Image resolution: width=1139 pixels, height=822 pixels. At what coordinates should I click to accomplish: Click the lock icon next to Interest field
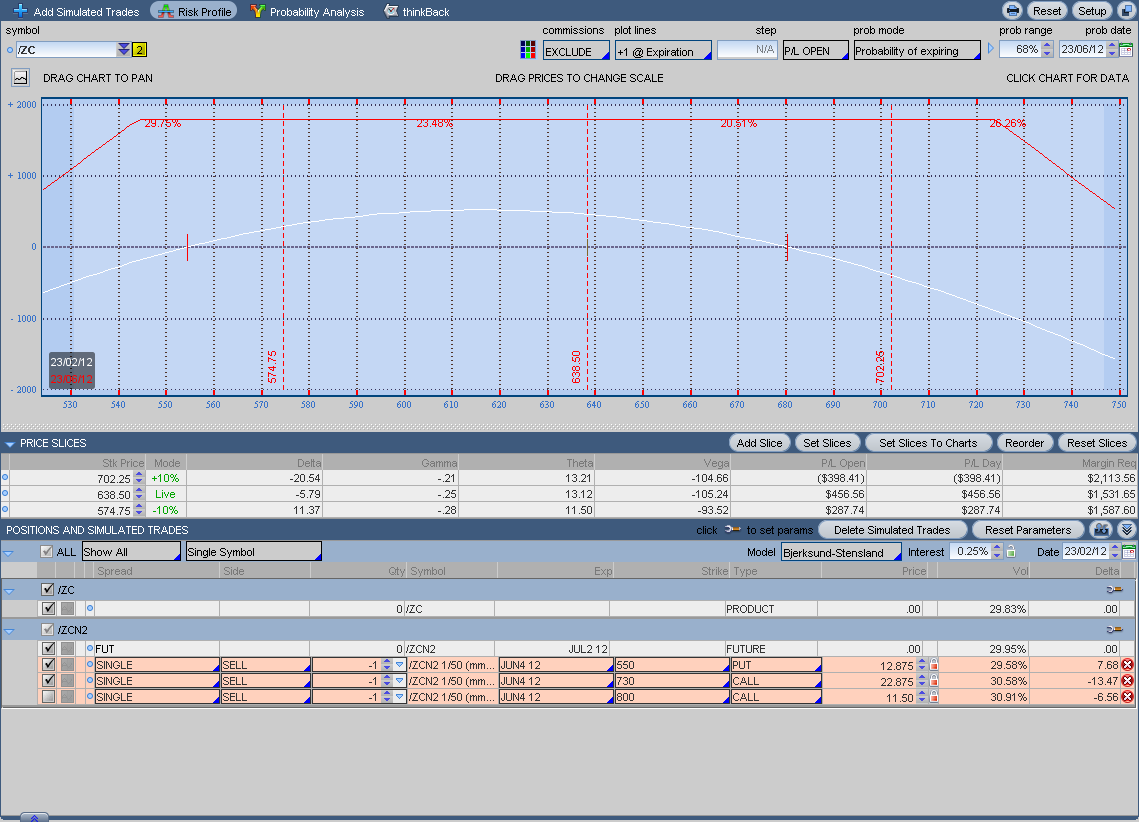point(1010,552)
